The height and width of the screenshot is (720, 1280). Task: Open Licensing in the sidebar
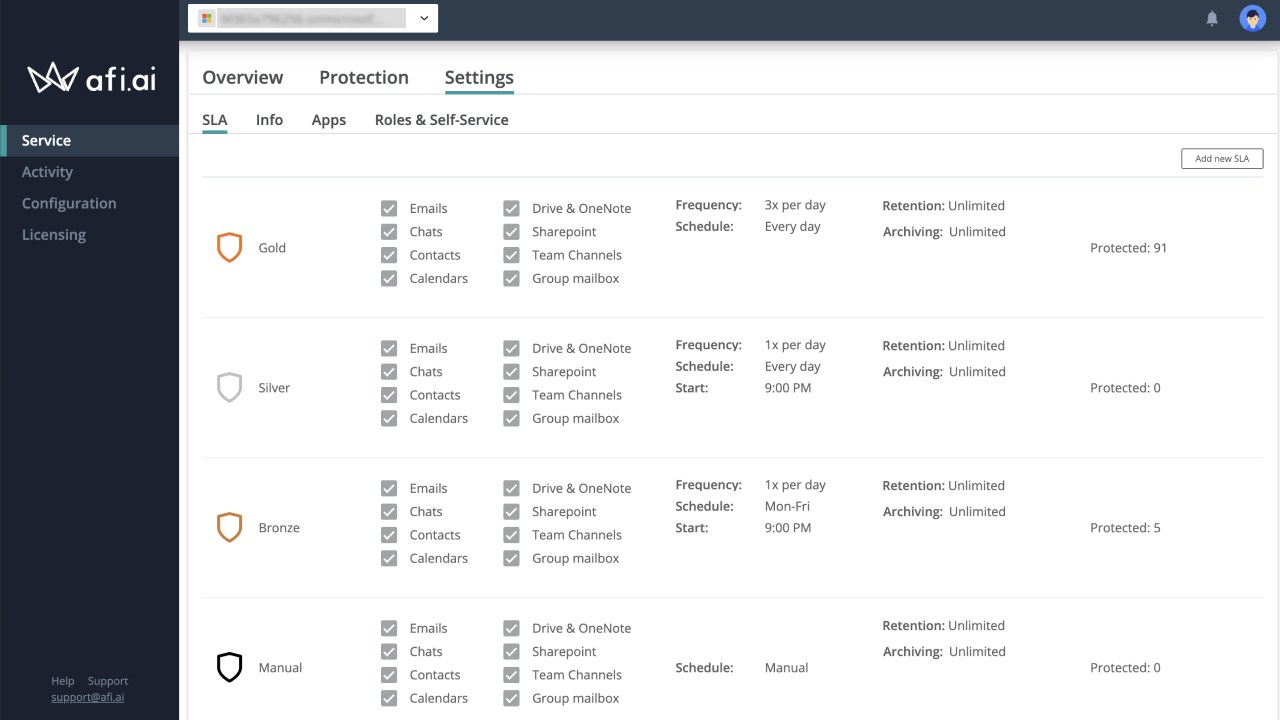tap(54, 235)
